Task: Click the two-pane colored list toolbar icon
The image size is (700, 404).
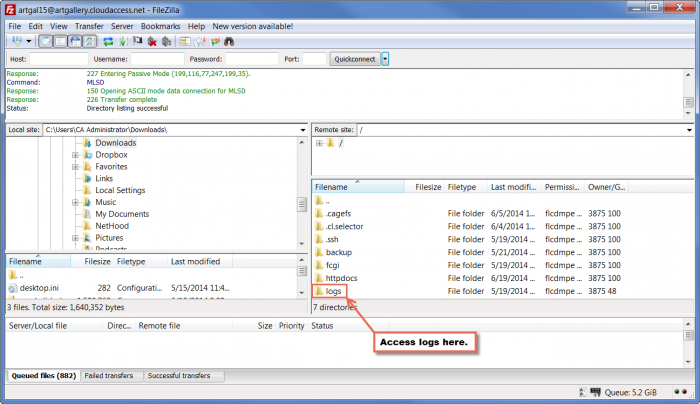Action: [x=185, y=42]
